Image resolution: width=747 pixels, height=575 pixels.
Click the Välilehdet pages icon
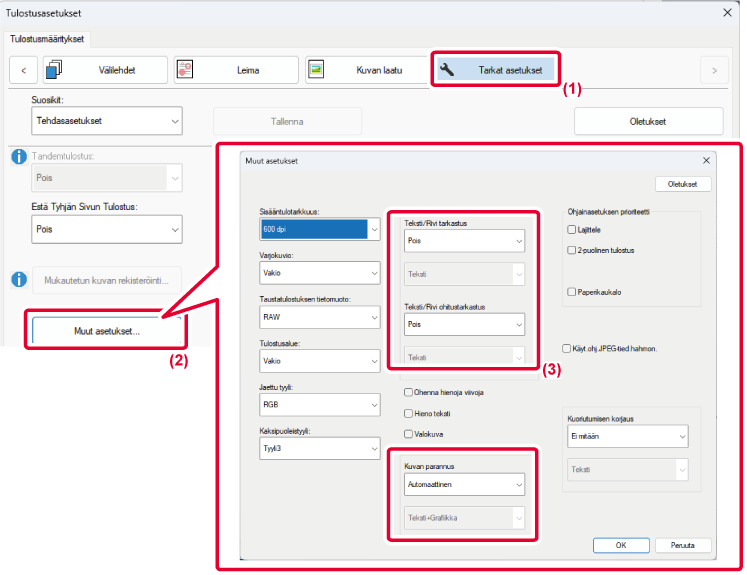click(54, 70)
